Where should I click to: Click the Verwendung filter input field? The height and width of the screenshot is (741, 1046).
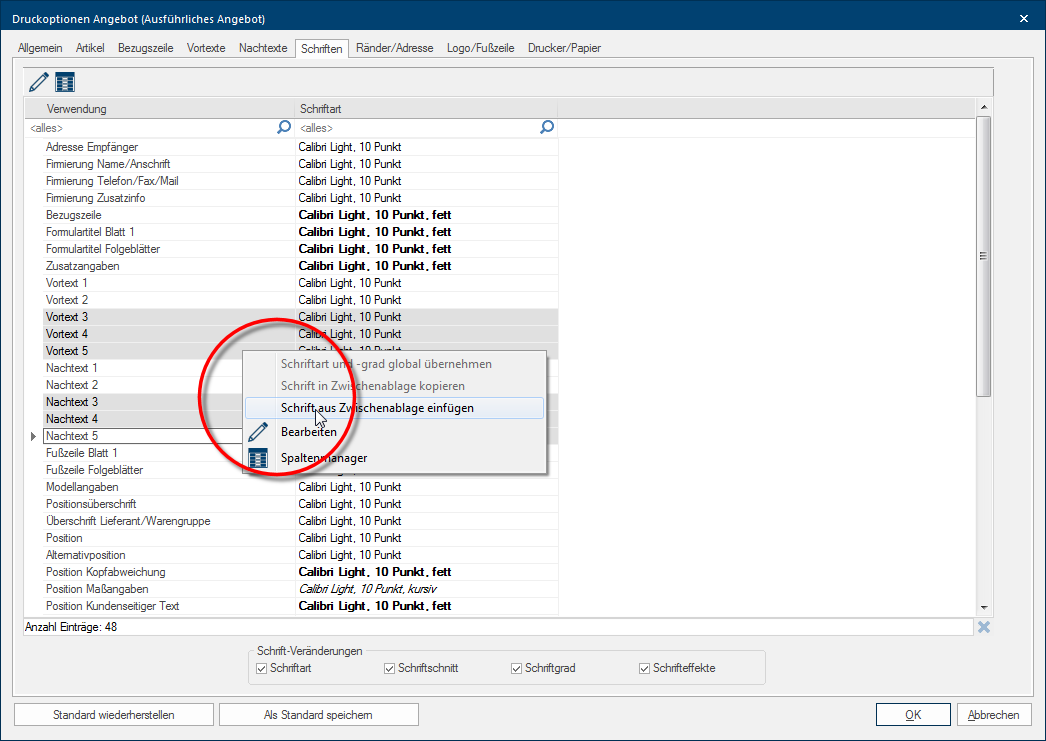[150, 128]
